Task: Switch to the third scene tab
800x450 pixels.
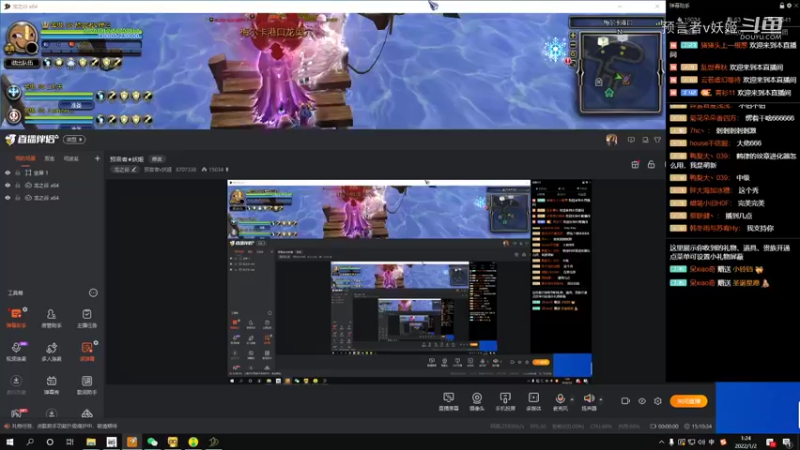Action: 71,159
